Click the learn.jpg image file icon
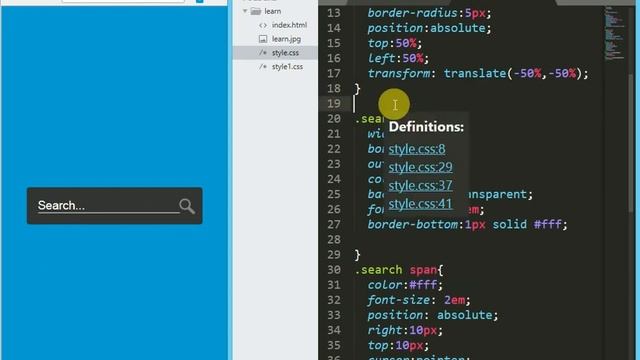Image resolution: width=640 pixels, height=360 pixels. click(x=263, y=39)
